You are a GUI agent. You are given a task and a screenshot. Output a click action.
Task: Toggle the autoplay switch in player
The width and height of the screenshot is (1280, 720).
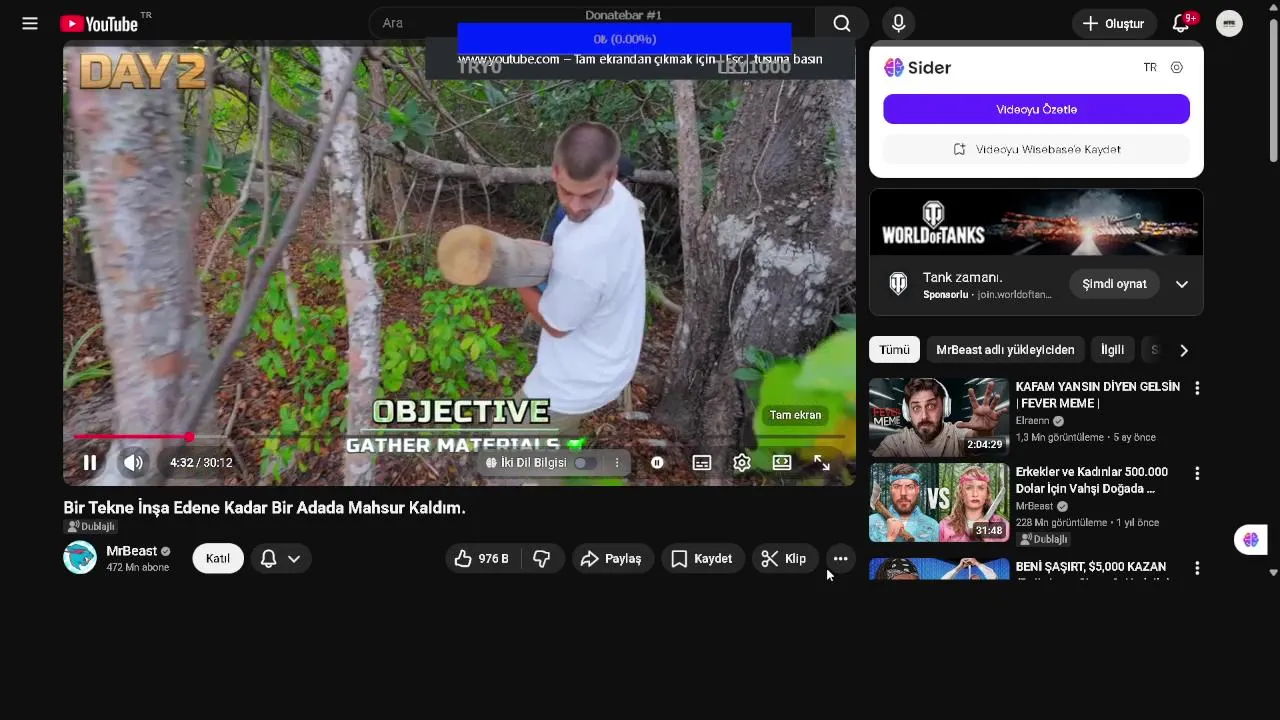(x=657, y=463)
